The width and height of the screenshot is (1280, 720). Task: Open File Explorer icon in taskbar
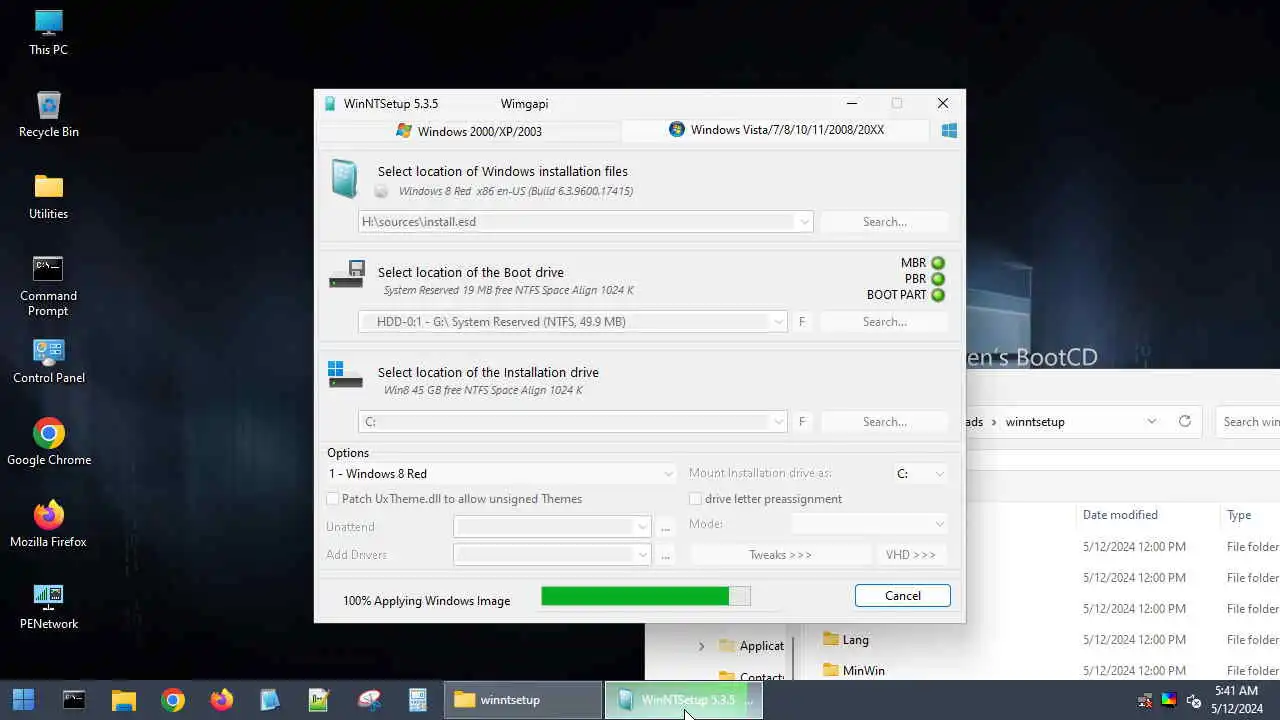point(123,700)
